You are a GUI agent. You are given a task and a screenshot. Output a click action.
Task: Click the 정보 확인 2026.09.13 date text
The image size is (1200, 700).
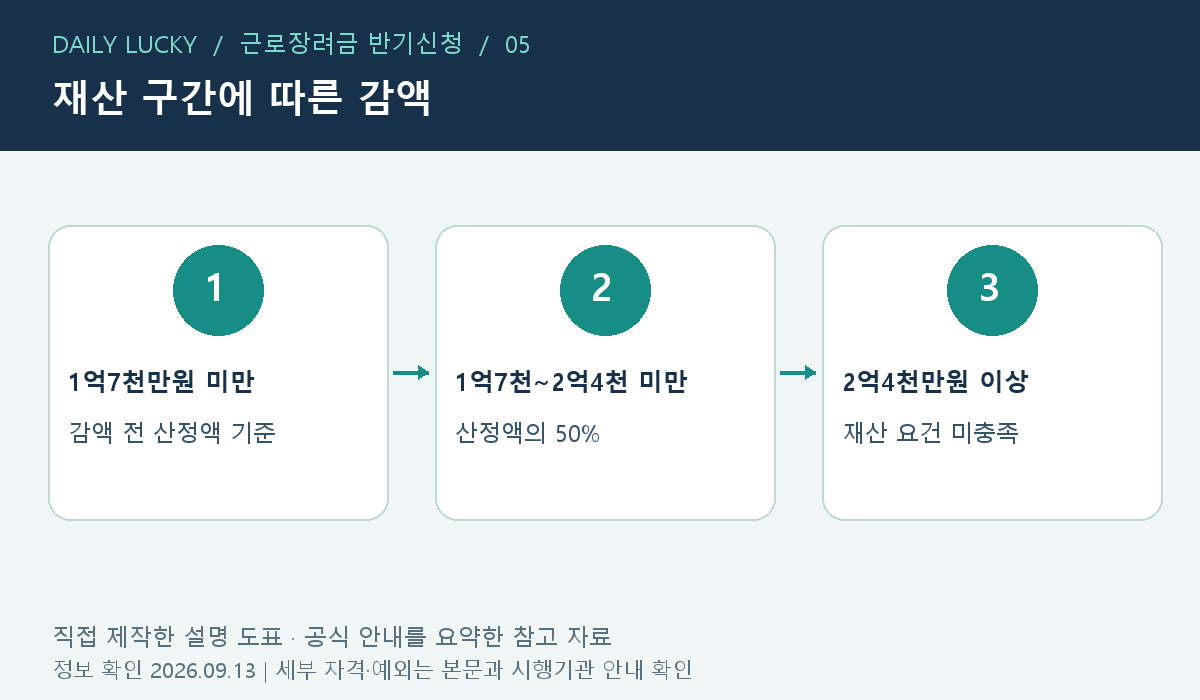click(154, 670)
